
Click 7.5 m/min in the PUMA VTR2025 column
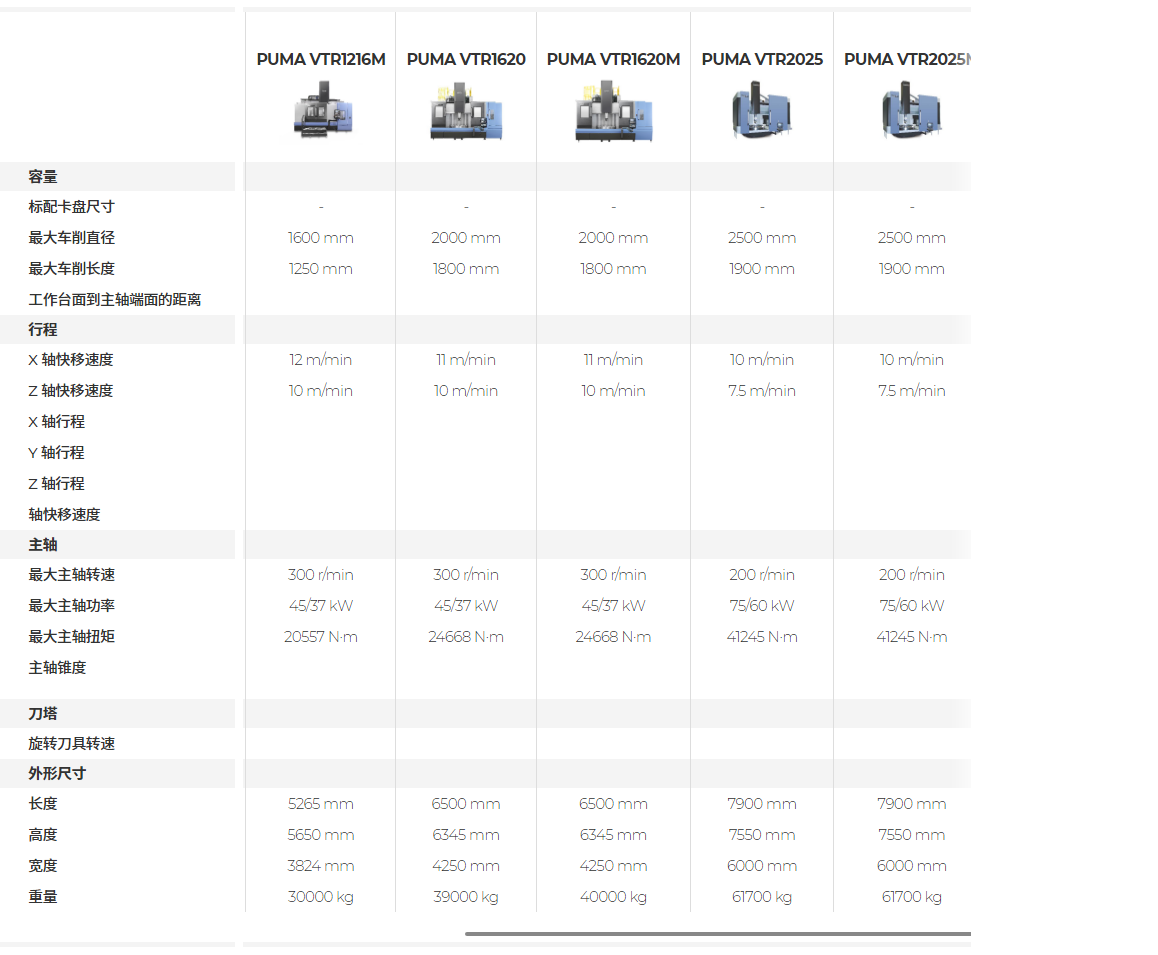point(762,391)
